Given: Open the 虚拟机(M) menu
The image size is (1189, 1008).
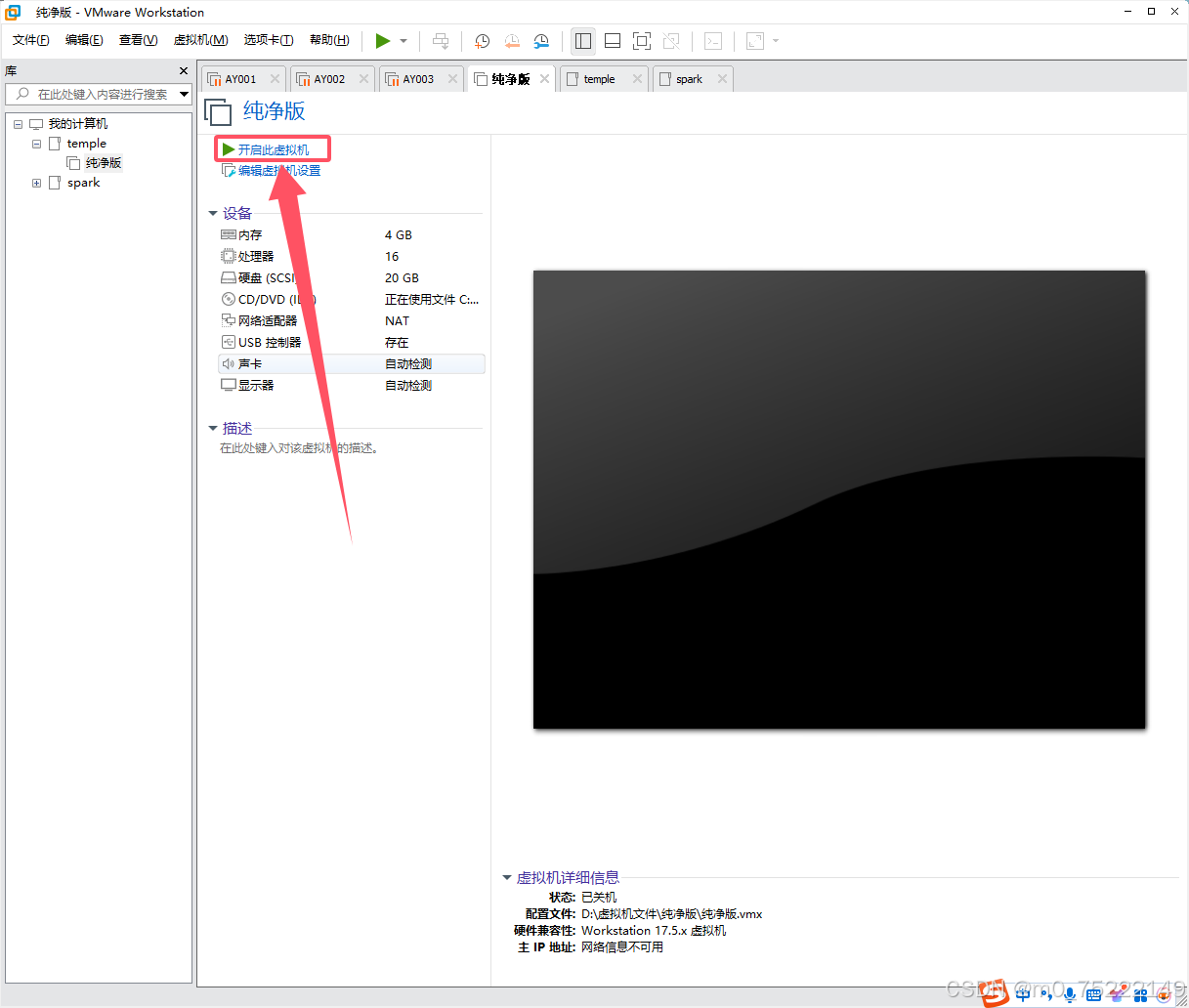Looking at the screenshot, I should point(200,40).
